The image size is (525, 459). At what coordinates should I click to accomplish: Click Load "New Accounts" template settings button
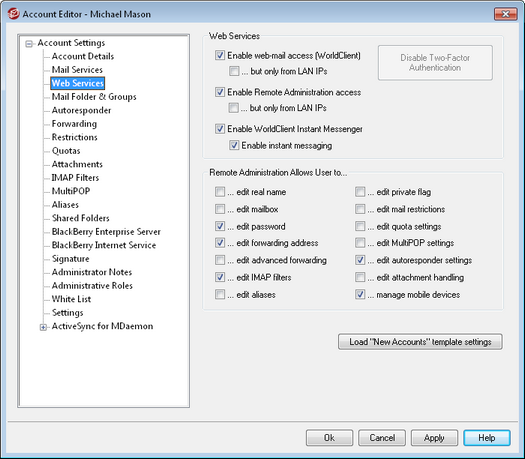tap(420, 342)
